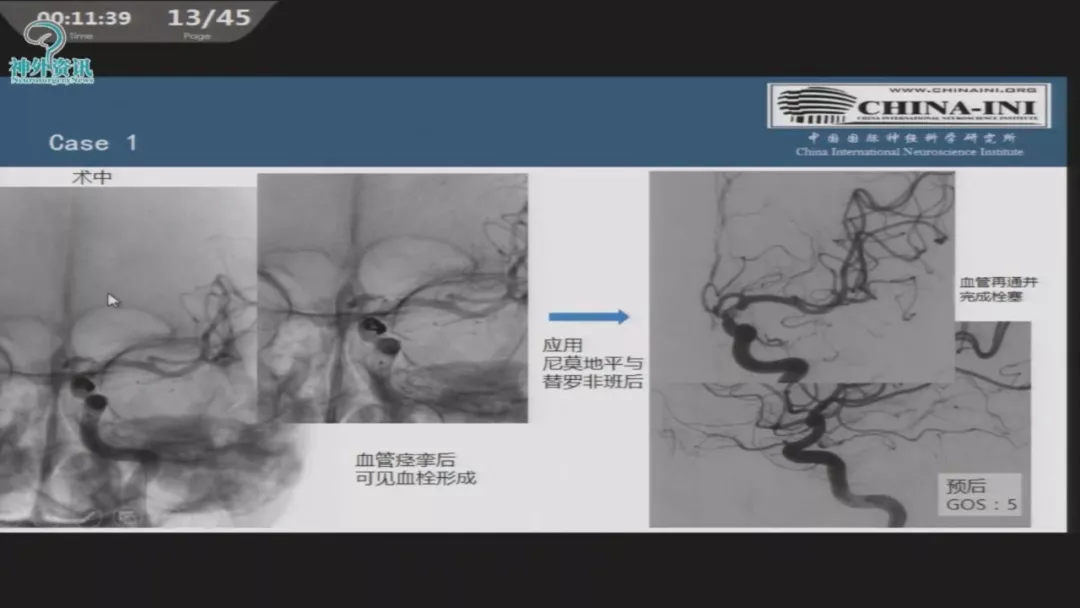Click the caption 血管痉挛后可见血栓形成
The image size is (1080, 608).
415,469
